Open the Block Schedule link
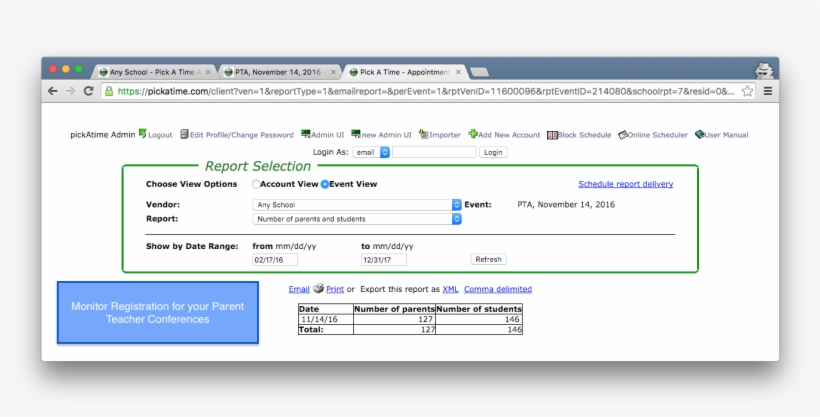This screenshot has width=820, height=417. click(584, 135)
